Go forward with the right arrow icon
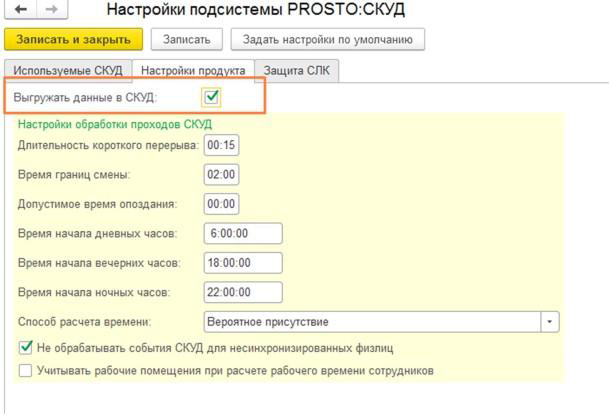The image size is (609, 414). pos(52,9)
